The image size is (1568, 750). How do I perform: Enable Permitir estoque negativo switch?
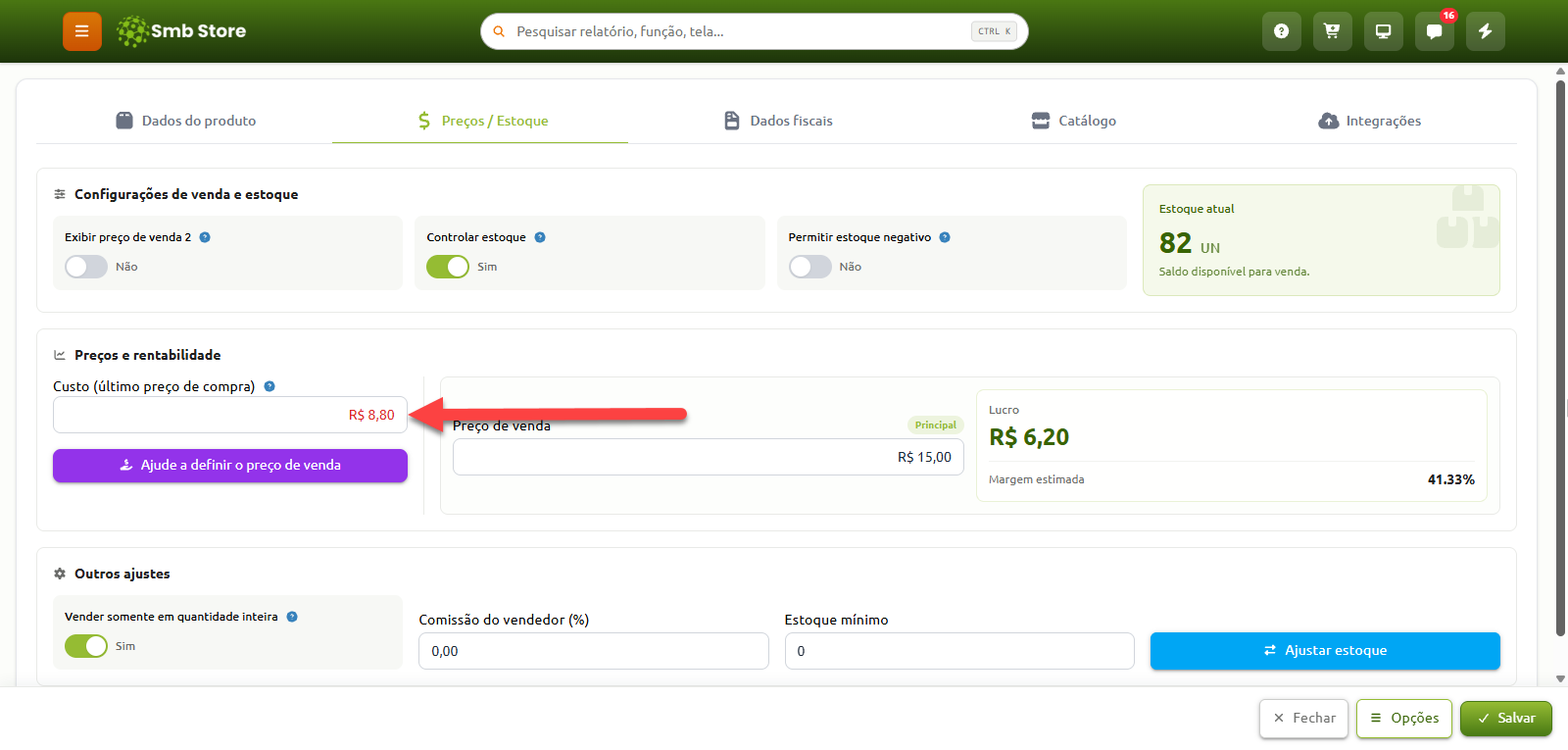tap(810, 267)
